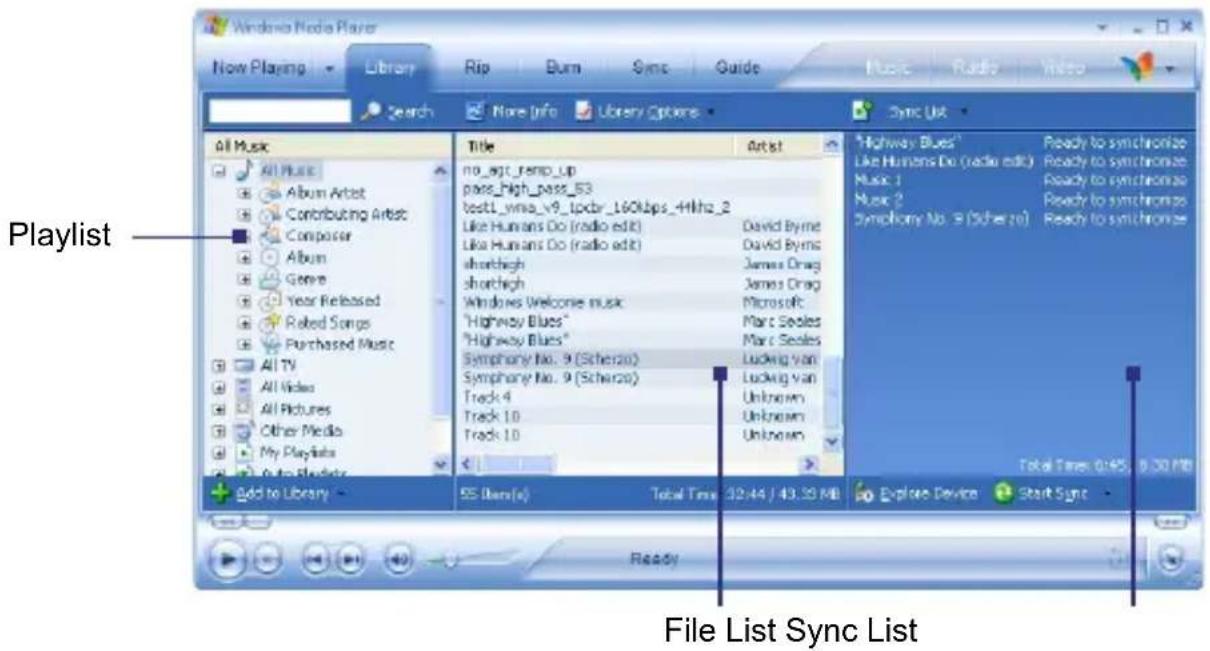
Task: Click the Sync List icon
Action: pos(861,111)
